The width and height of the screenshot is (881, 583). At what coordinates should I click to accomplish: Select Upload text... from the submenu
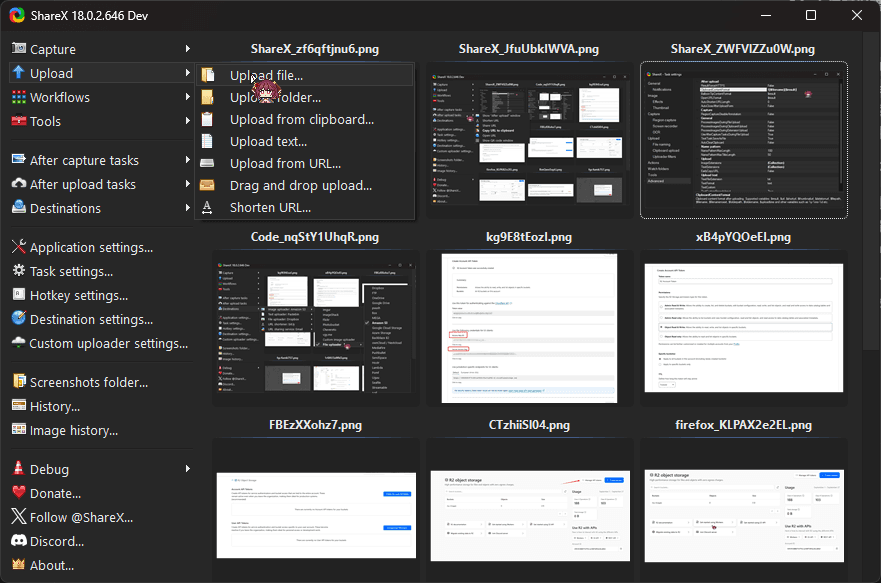(268, 141)
